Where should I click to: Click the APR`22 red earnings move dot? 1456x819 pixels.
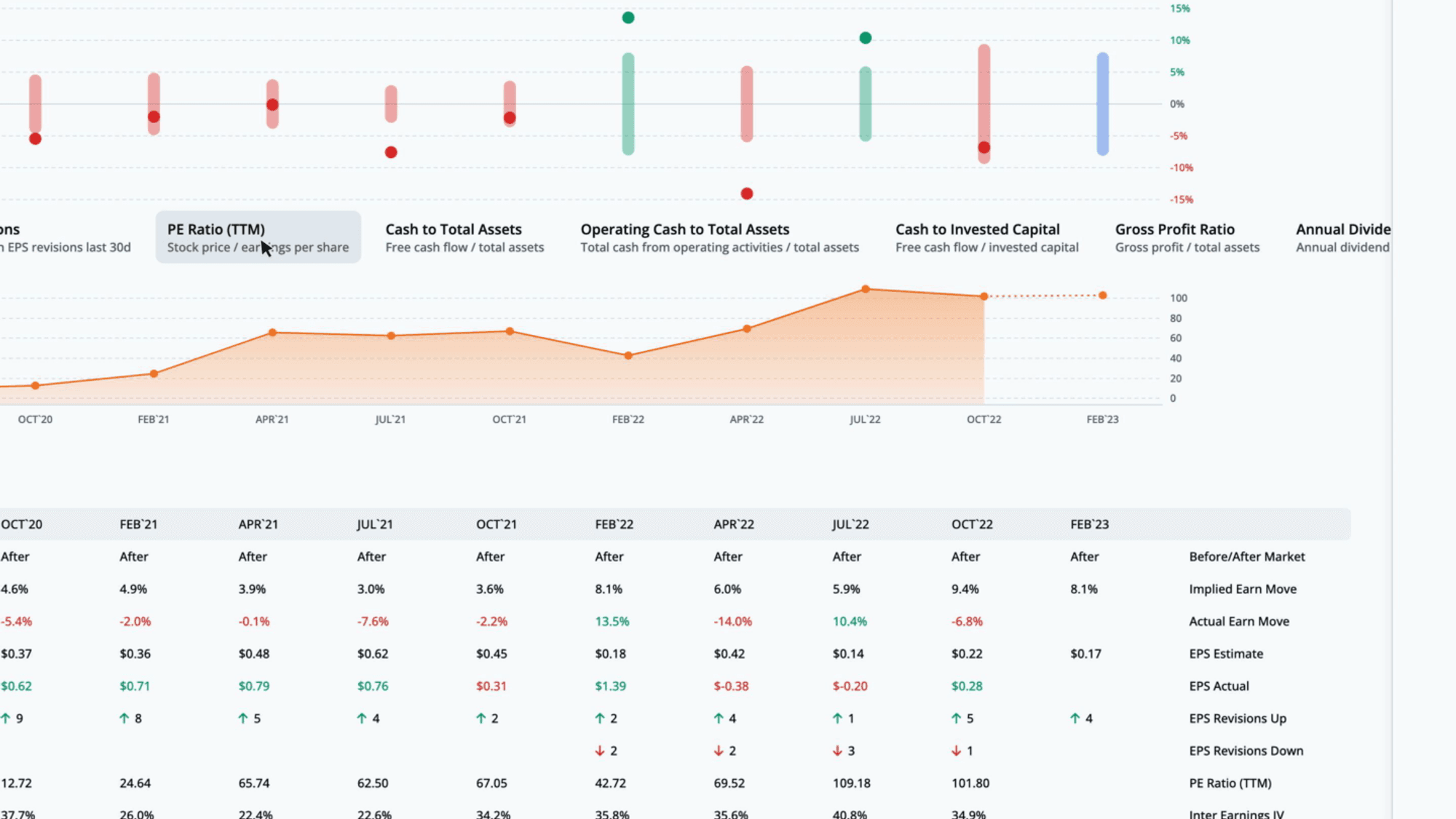click(x=746, y=194)
